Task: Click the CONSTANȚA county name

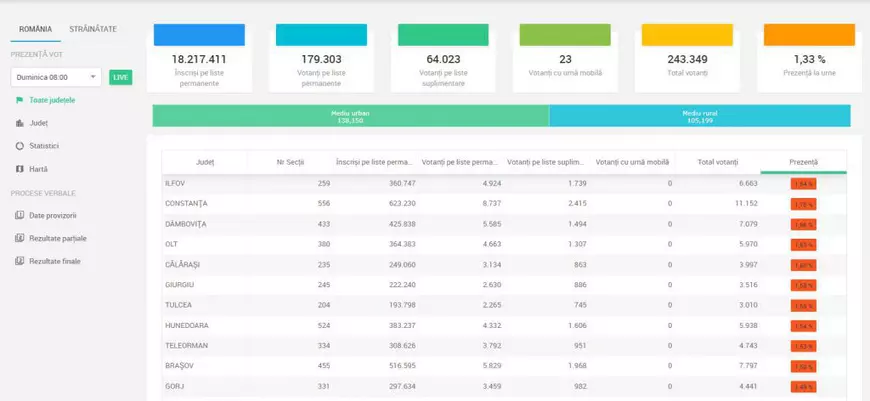Action: (x=185, y=204)
